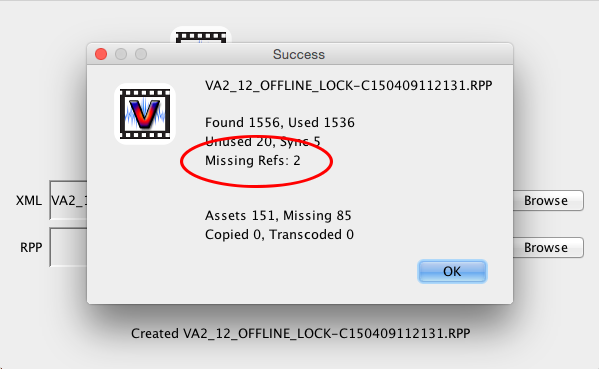Click Browse button next to RPP field
This screenshot has width=599, height=369.
point(548,248)
